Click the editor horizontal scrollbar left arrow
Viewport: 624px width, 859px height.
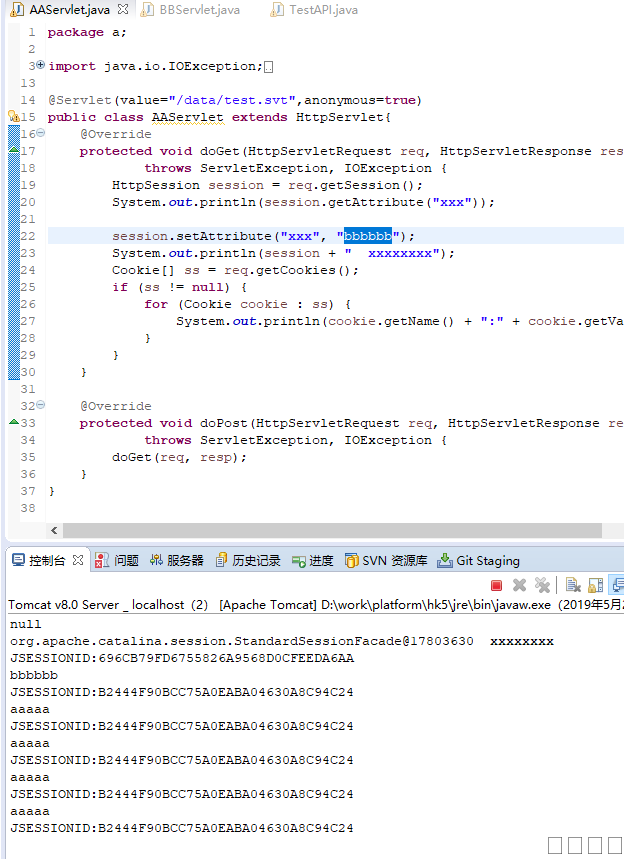tap(55, 531)
